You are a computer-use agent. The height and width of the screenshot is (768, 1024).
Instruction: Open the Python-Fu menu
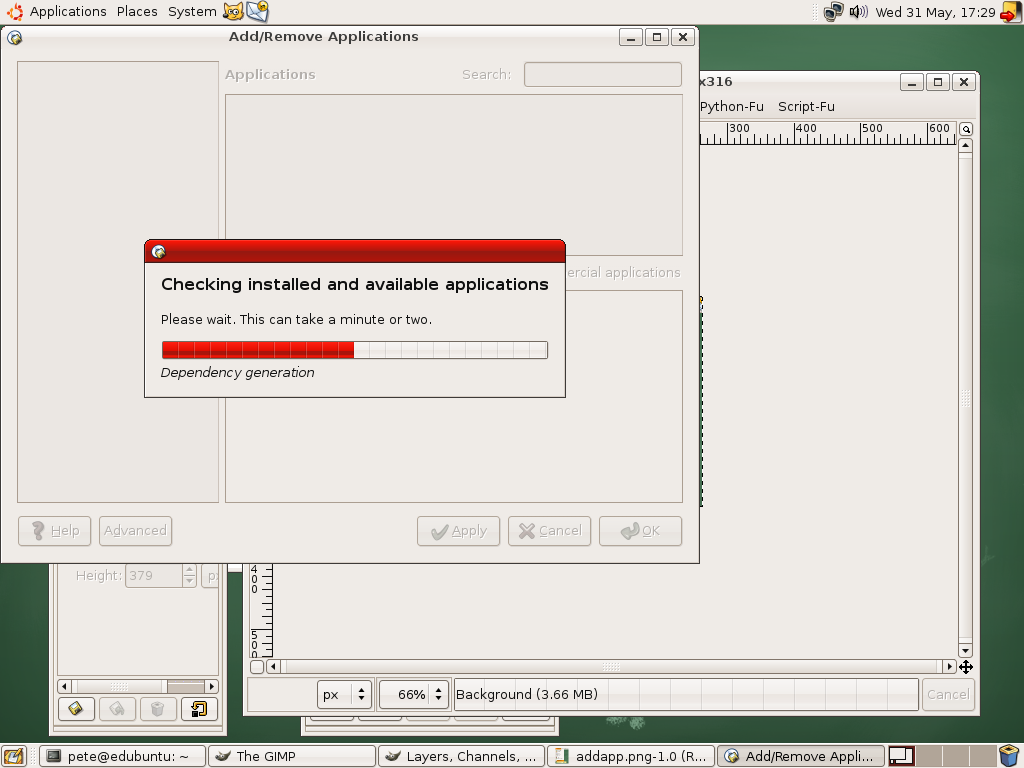coord(731,106)
